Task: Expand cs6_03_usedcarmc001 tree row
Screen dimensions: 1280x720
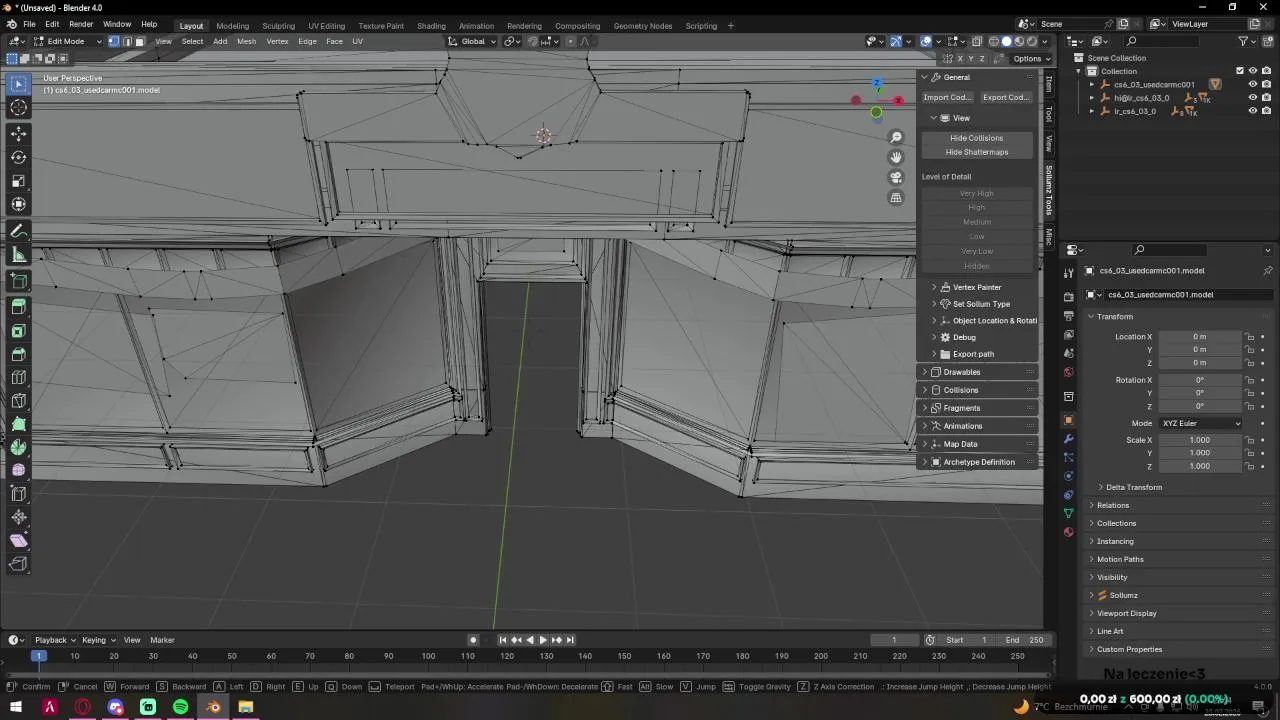Action: 1092,84
